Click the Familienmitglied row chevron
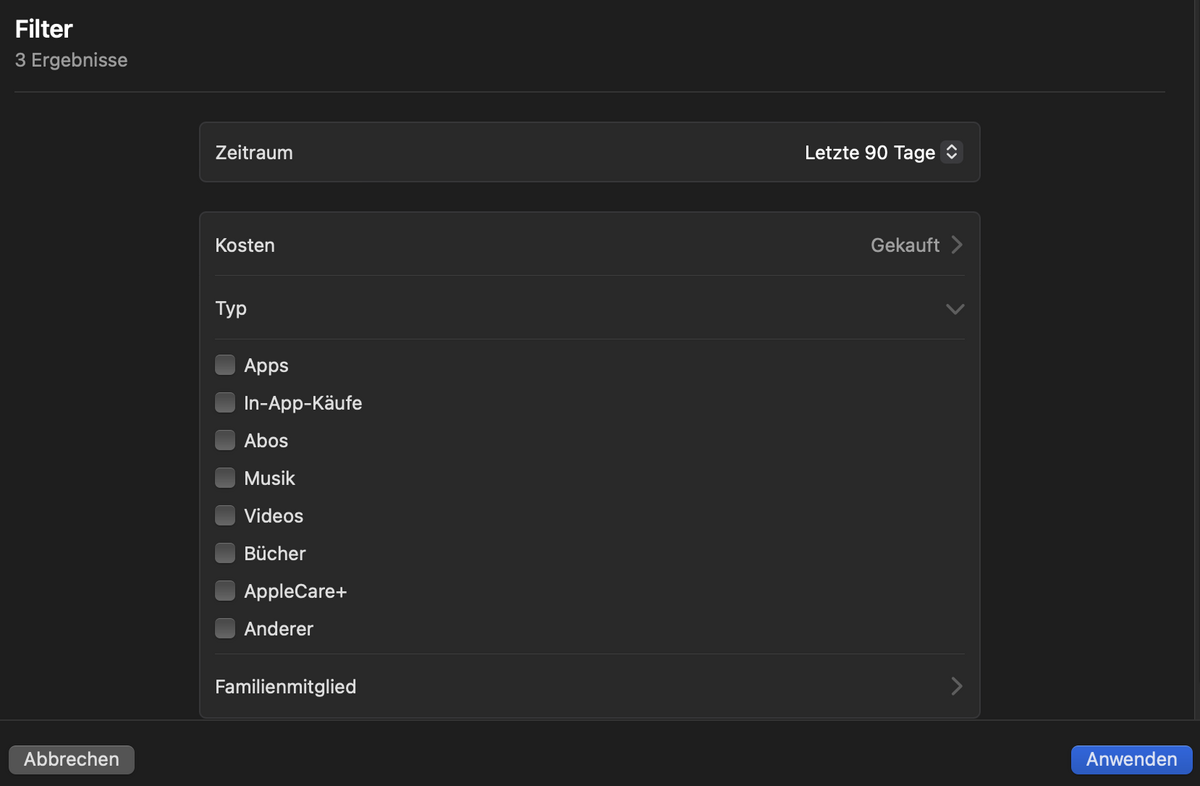 point(957,687)
